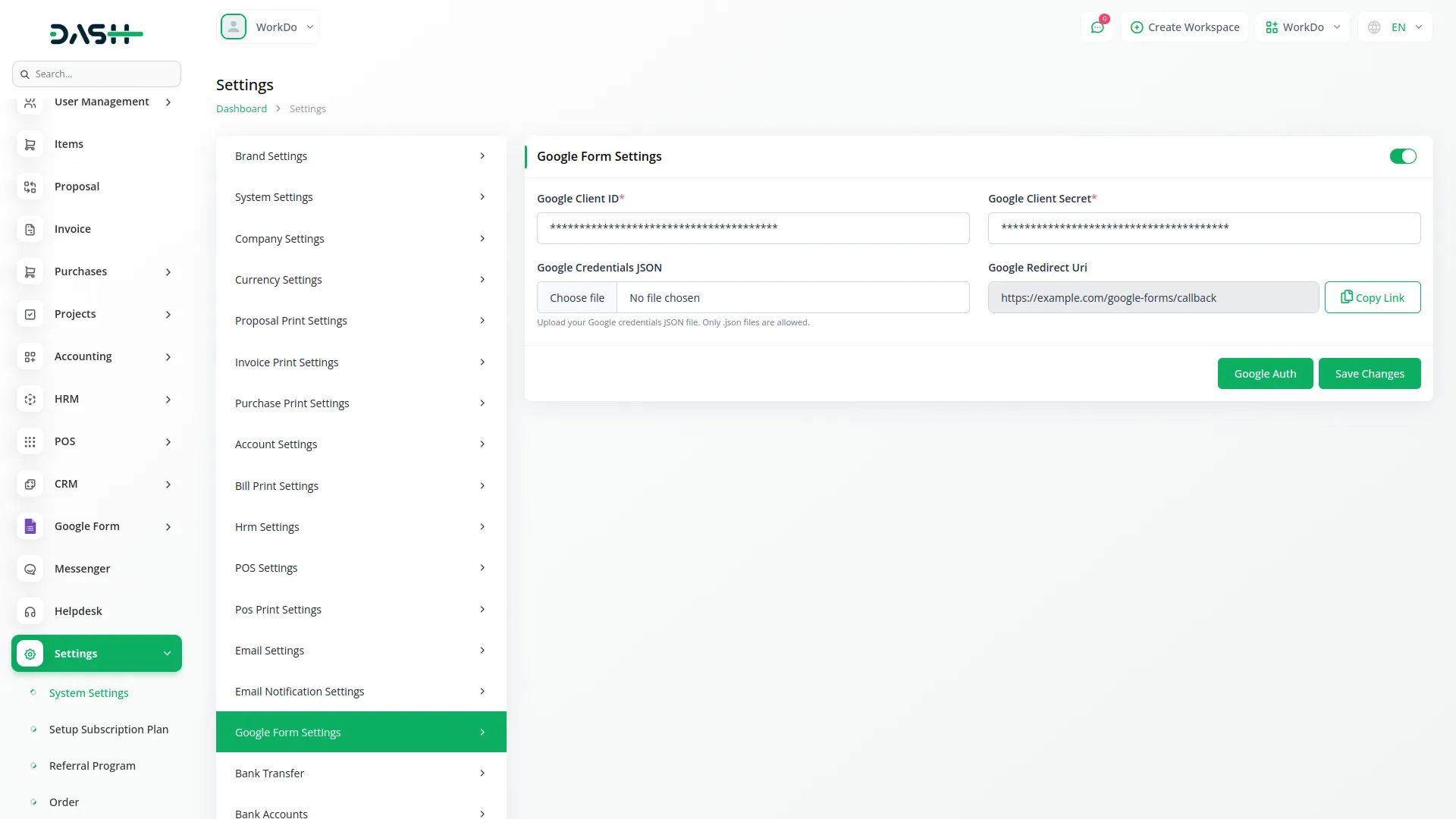Navigate to Dashboard via breadcrumb
Viewport: 1456px width, 819px height.
240,108
